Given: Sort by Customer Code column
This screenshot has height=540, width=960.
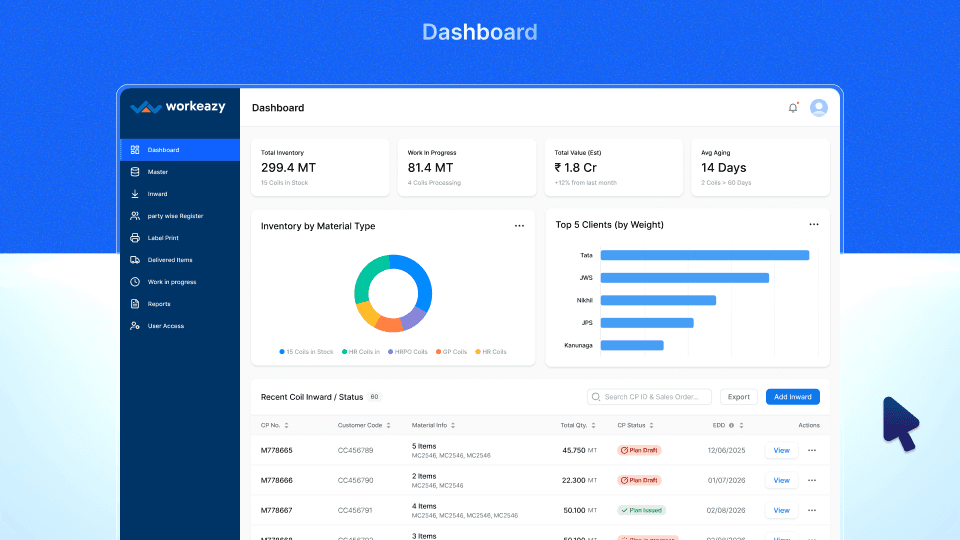Looking at the screenshot, I should [x=388, y=426].
